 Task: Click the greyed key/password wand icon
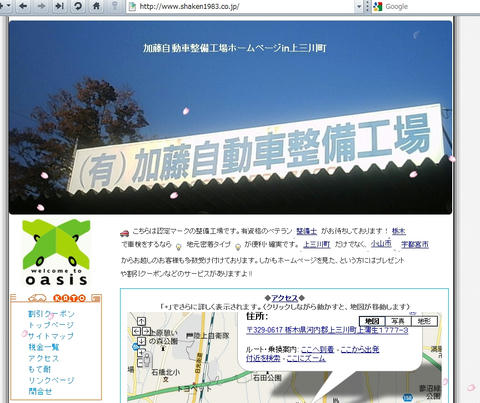pos(114,6)
